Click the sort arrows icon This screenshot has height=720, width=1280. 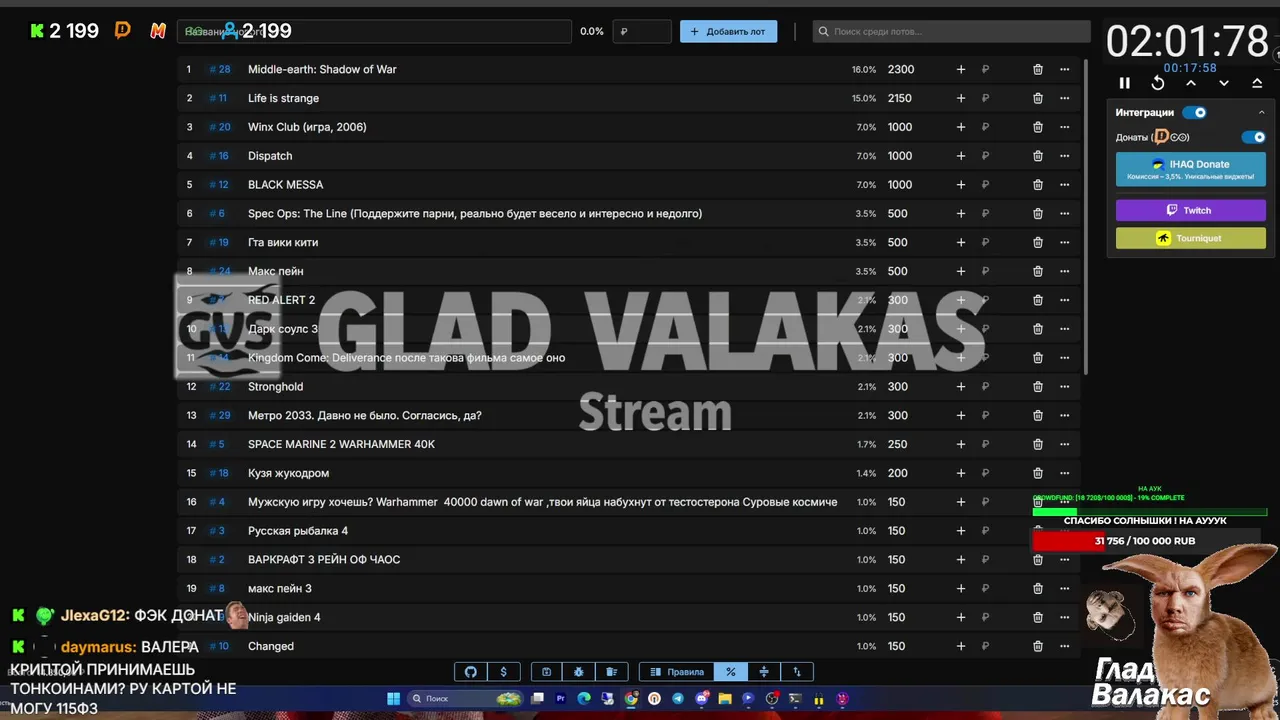[x=797, y=672]
